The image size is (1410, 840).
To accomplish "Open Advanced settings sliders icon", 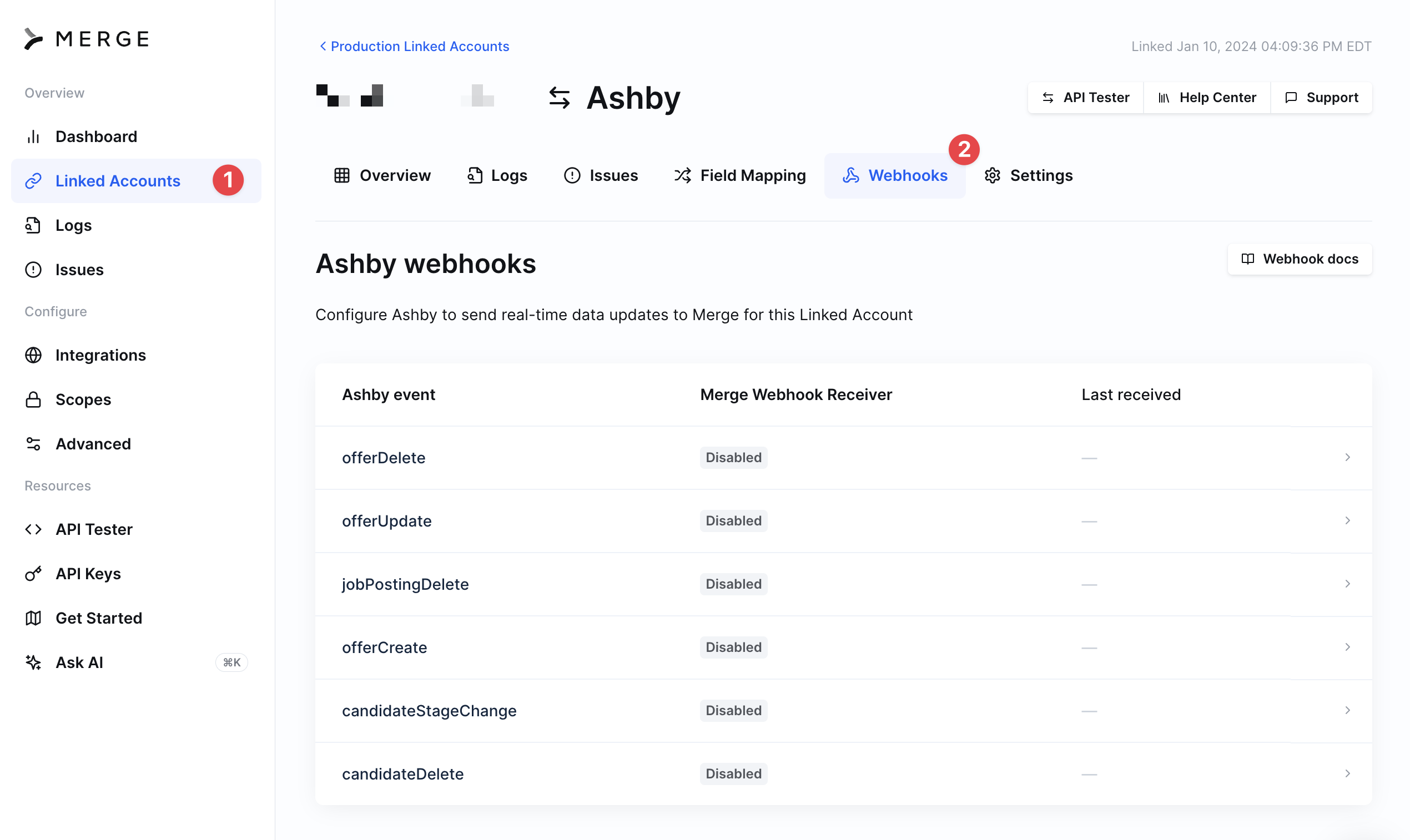I will 33,444.
